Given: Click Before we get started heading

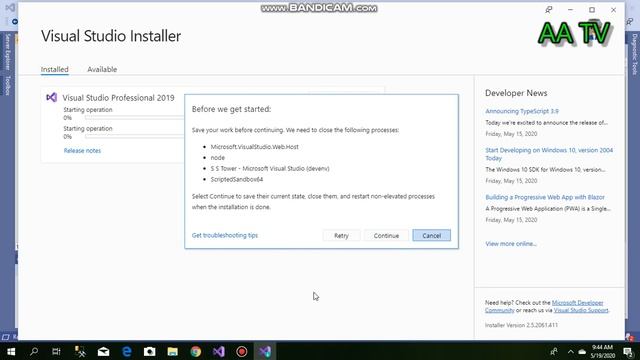Looking at the screenshot, I should point(231,109).
